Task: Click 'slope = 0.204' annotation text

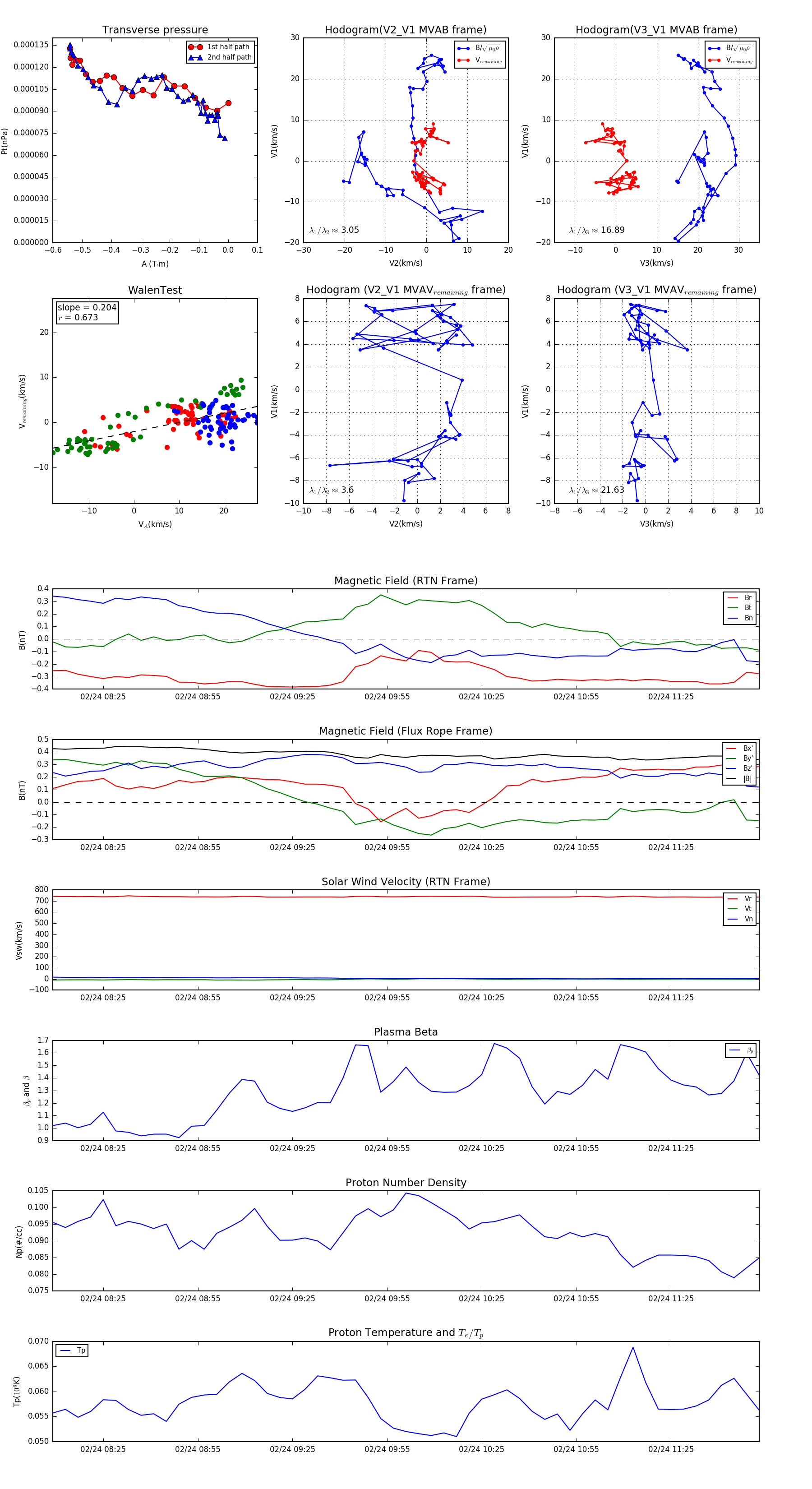Action: [87, 308]
